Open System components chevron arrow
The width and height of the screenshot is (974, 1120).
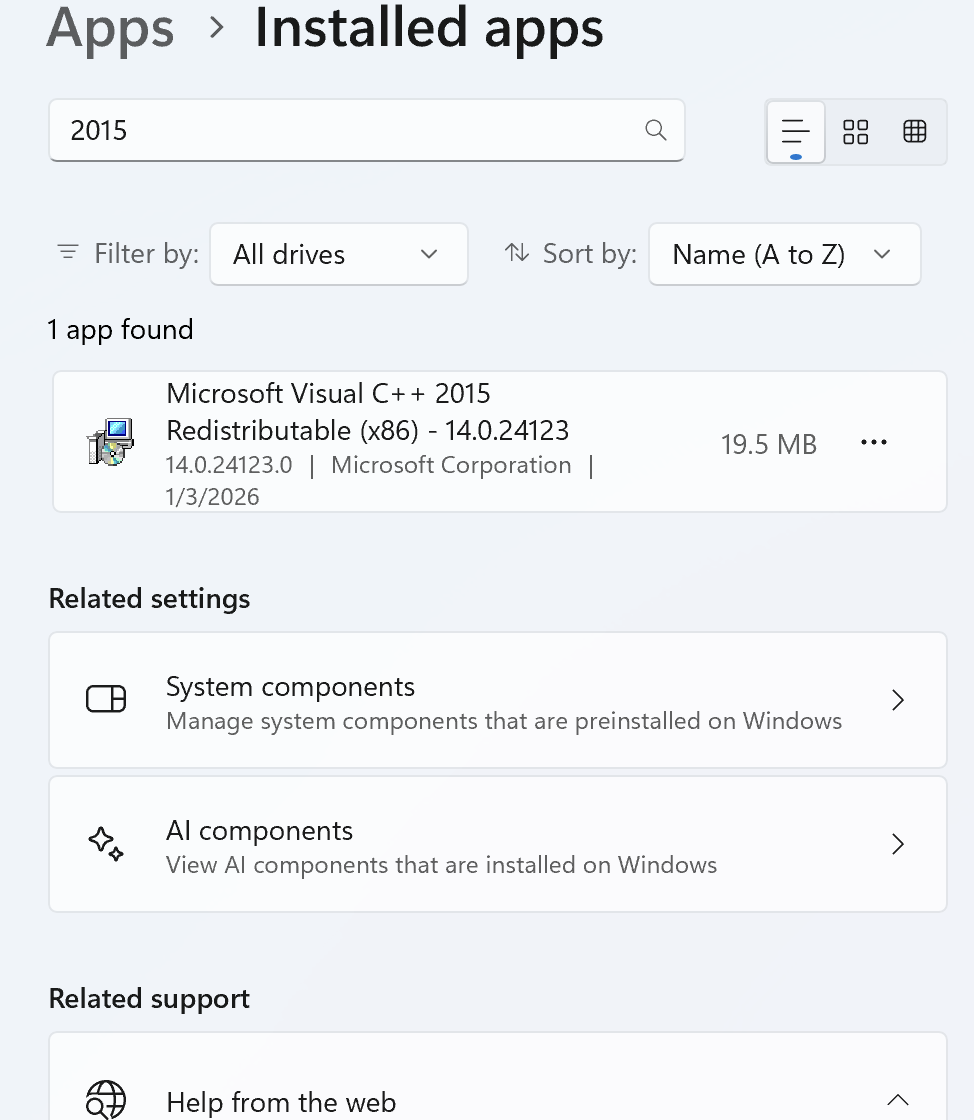(897, 700)
